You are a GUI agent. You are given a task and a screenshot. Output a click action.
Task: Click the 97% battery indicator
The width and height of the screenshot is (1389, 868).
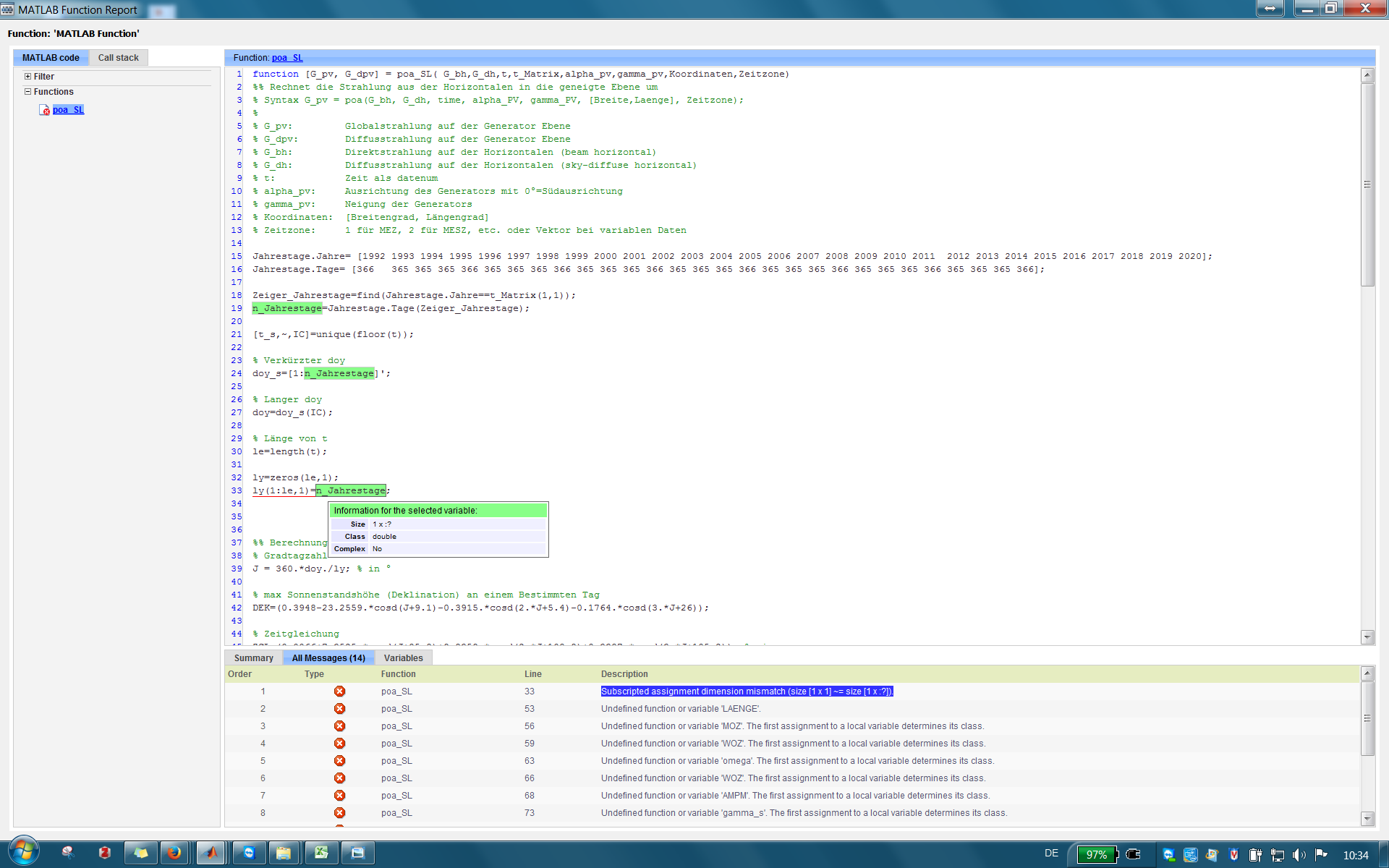pos(1096,855)
